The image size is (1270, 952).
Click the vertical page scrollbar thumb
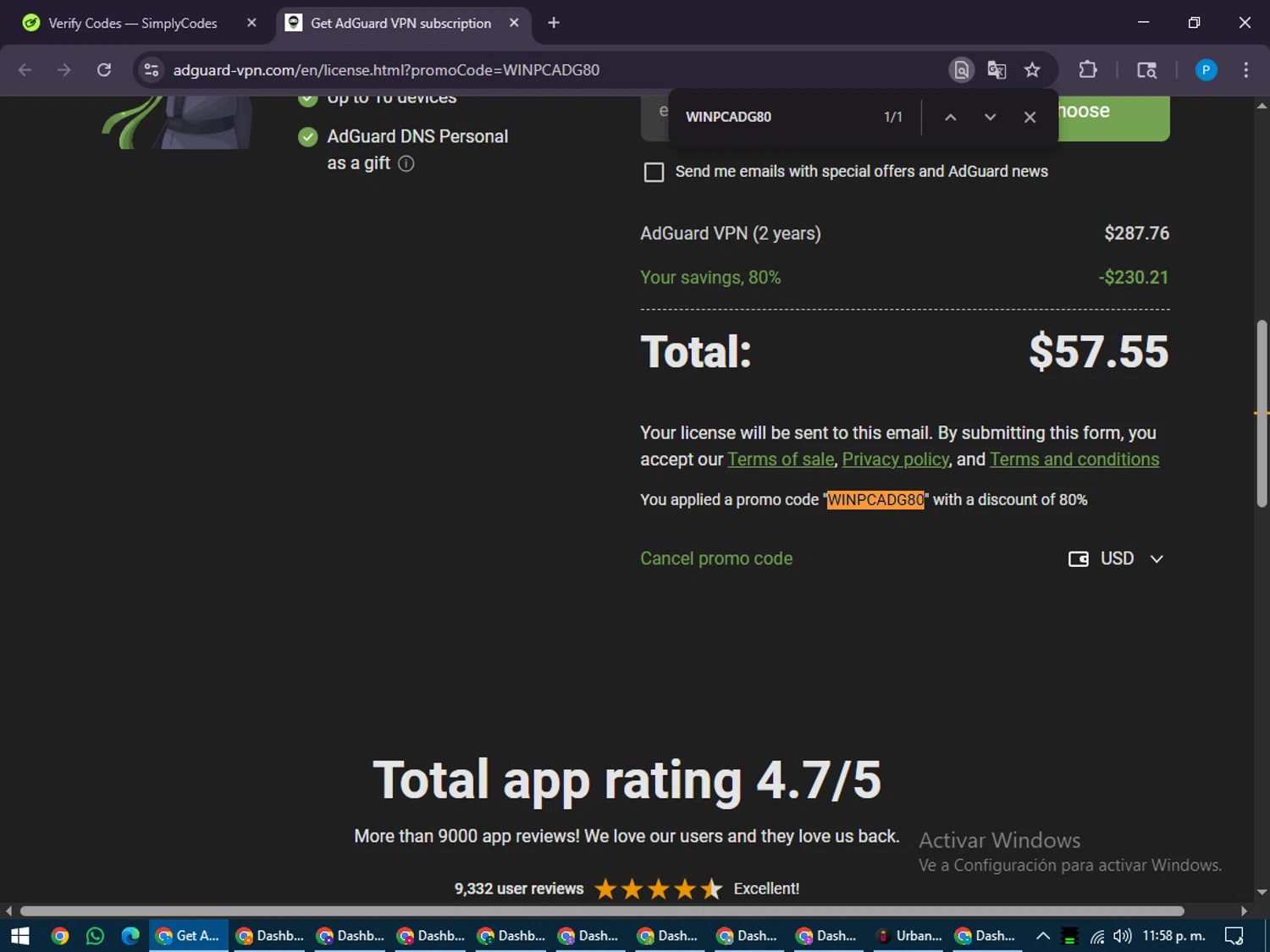pyautogui.click(x=1262, y=414)
